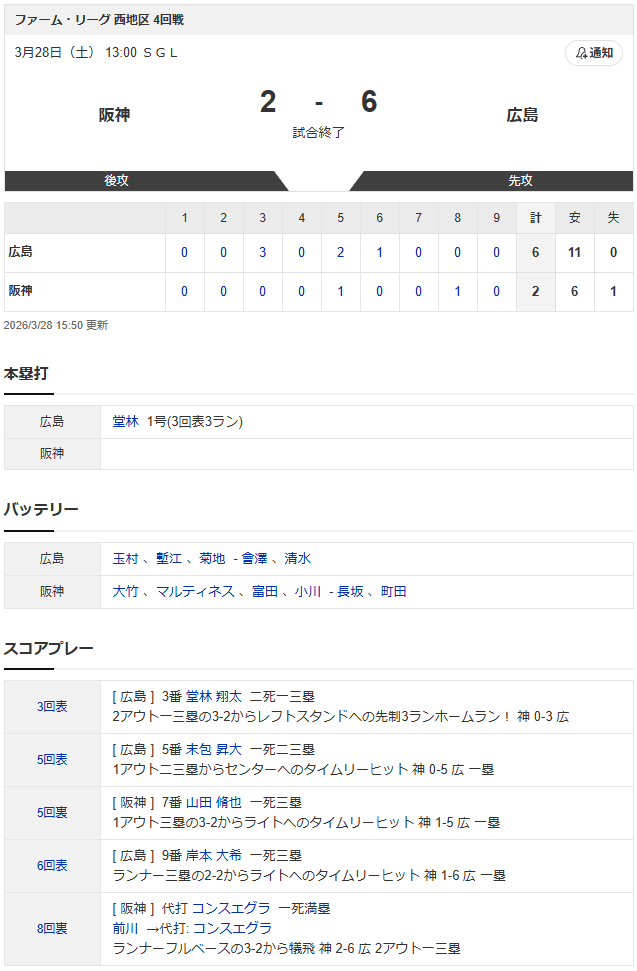637x971 pixels.
Task: Jump to 8回裏 score play
Action: (x=52, y=928)
